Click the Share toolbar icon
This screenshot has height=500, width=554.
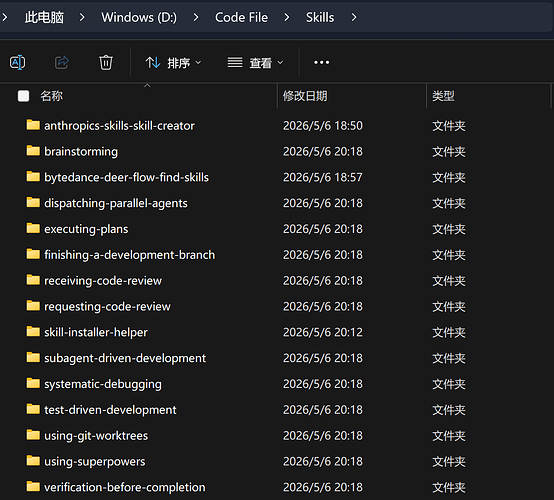point(61,63)
